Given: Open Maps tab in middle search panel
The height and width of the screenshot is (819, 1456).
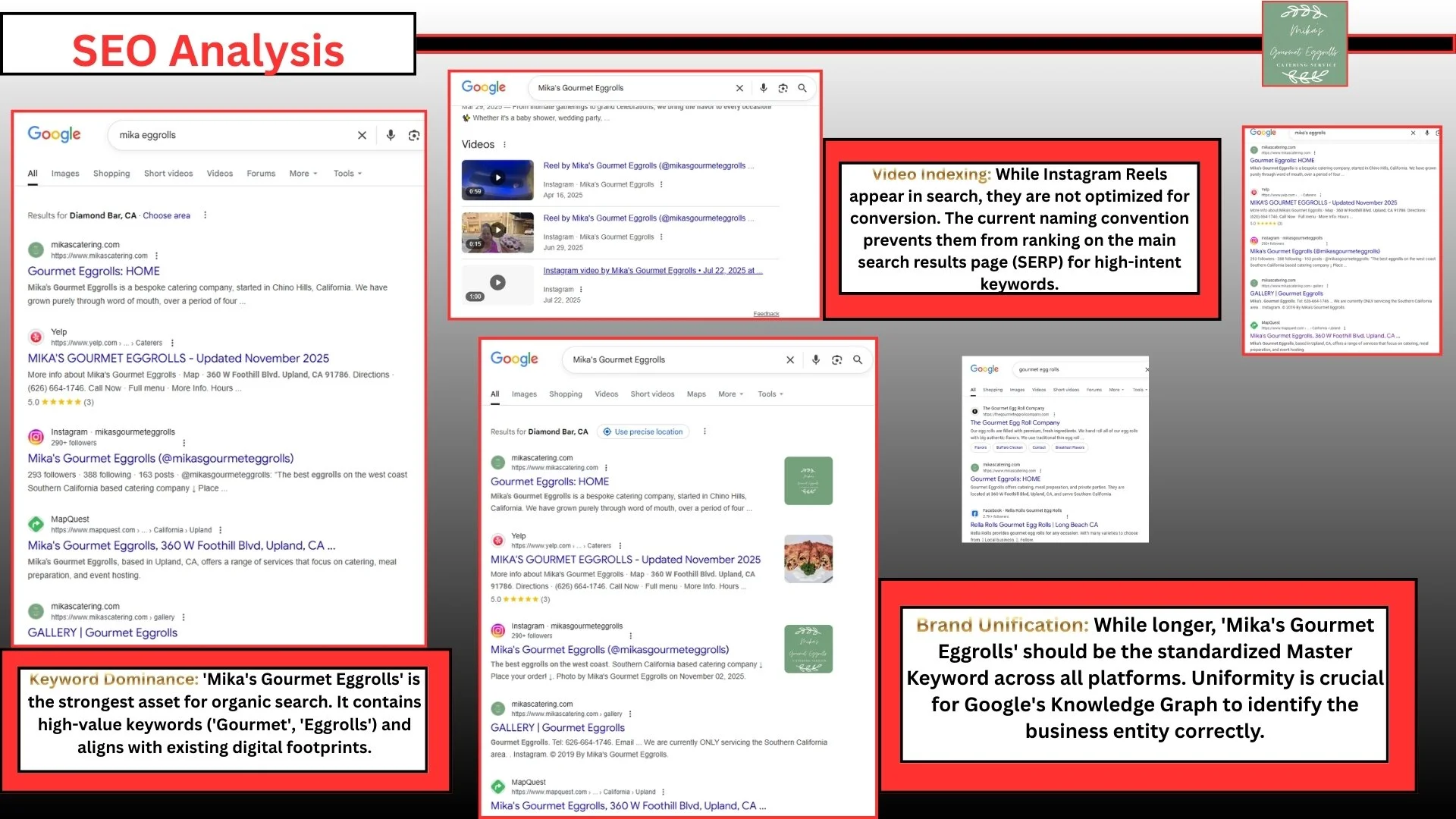Looking at the screenshot, I should click(x=696, y=394).
